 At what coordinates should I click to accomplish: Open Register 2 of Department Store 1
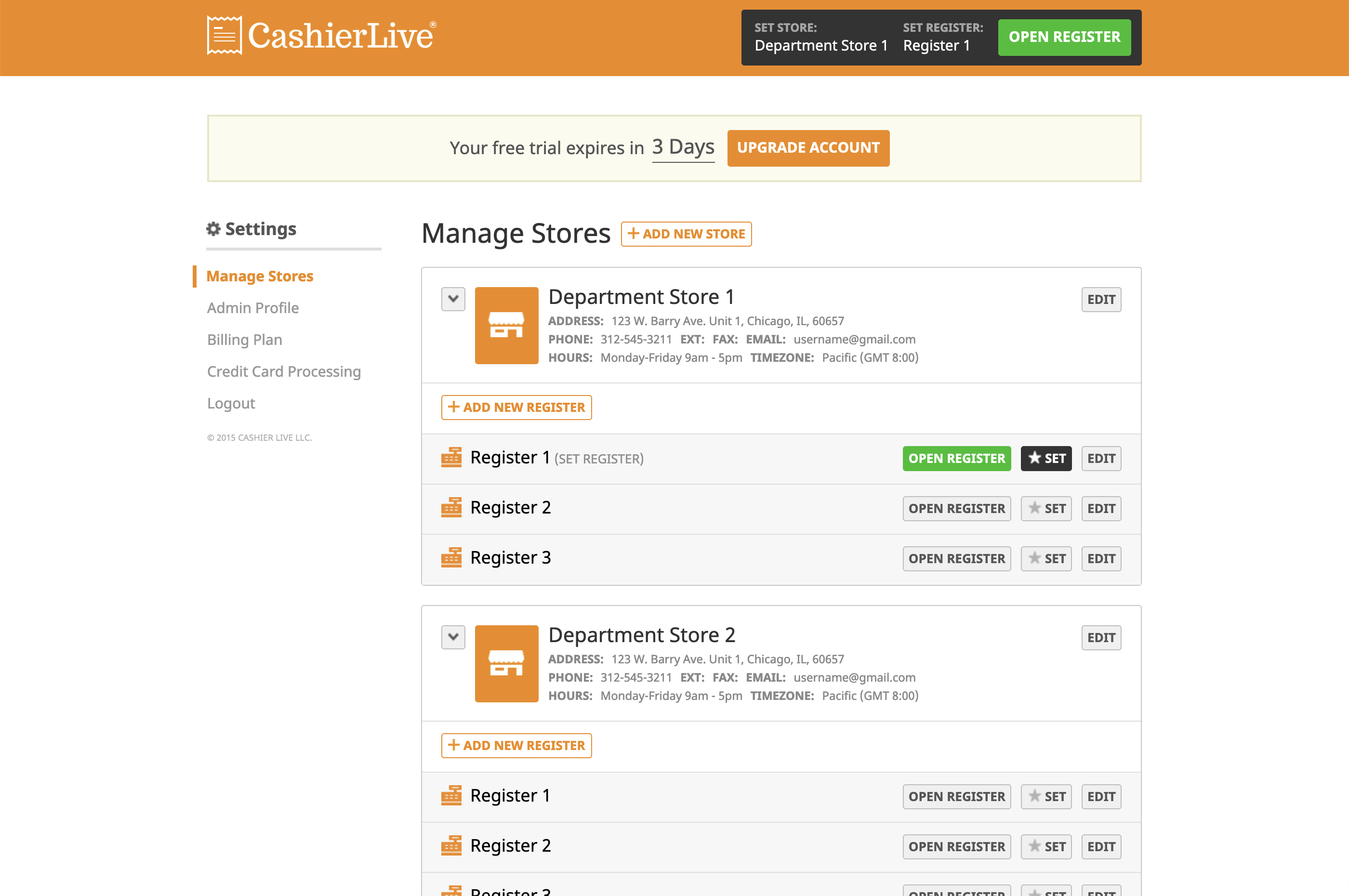[x=956, y=509]
